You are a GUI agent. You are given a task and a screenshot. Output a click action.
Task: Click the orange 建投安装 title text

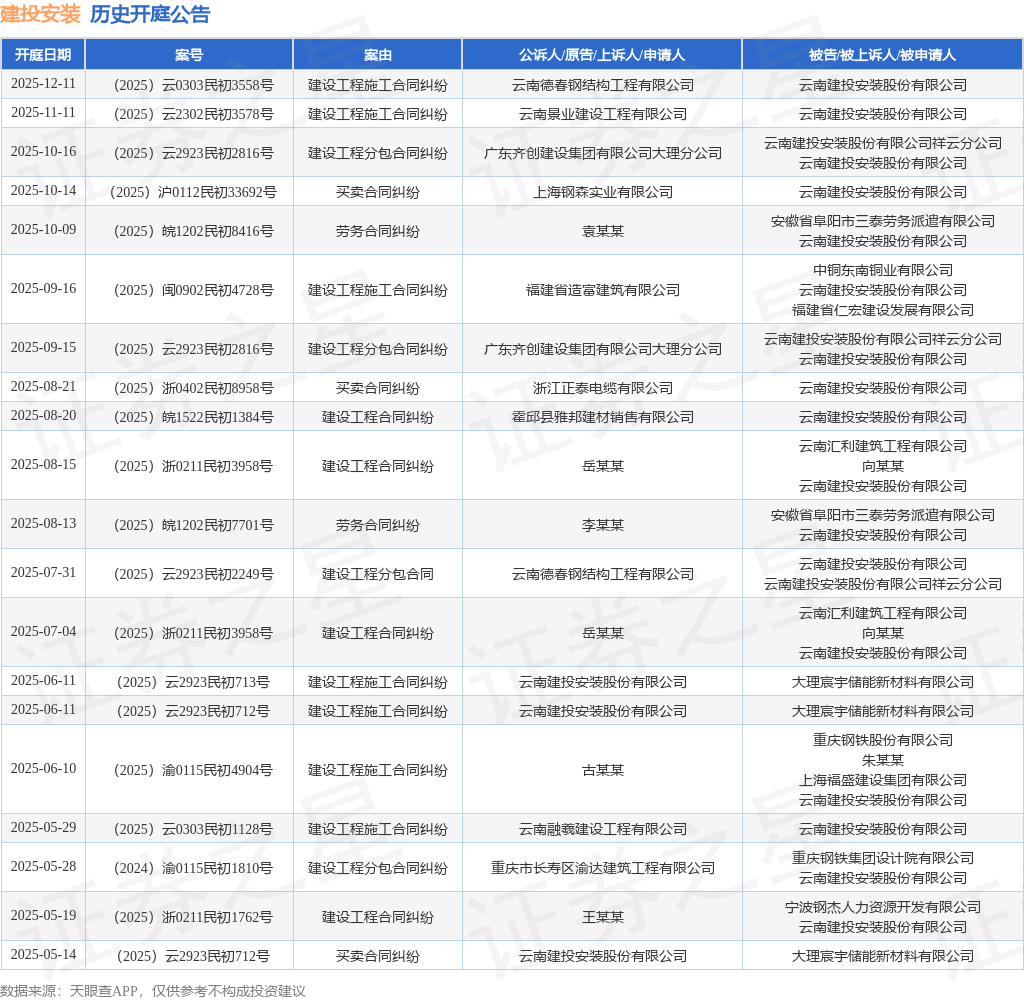click(40, 14)
